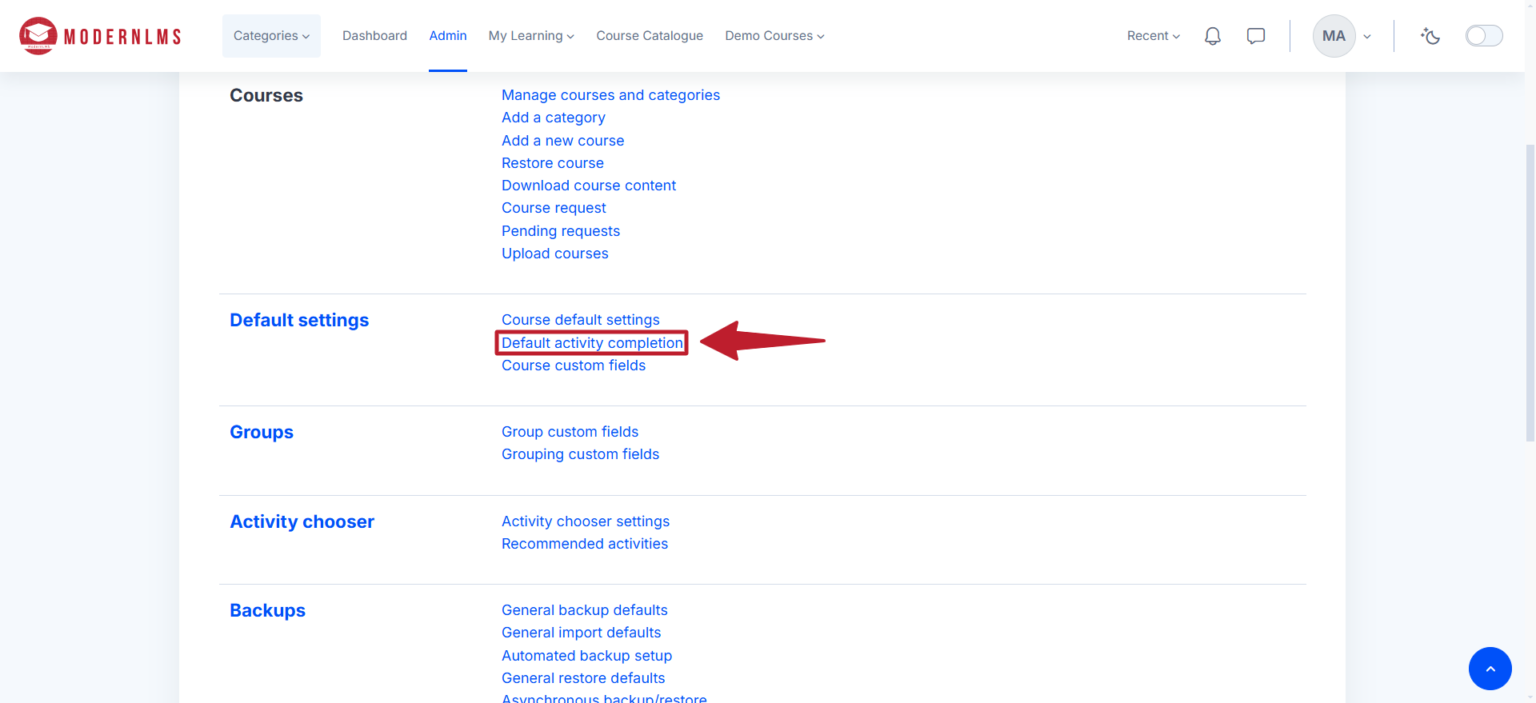Viewport: 1536px width, 703px height.
Task: Click the night mode moon icon
Action: 1431,36
